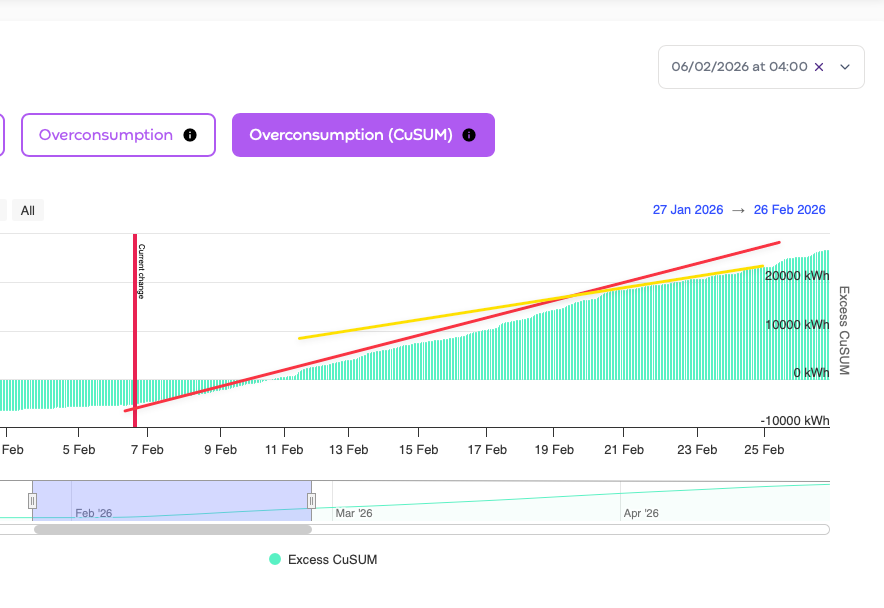
Task: Toggle the Excess CuSUM legend item
Action: pyautogui.click(x=323, y=559)
